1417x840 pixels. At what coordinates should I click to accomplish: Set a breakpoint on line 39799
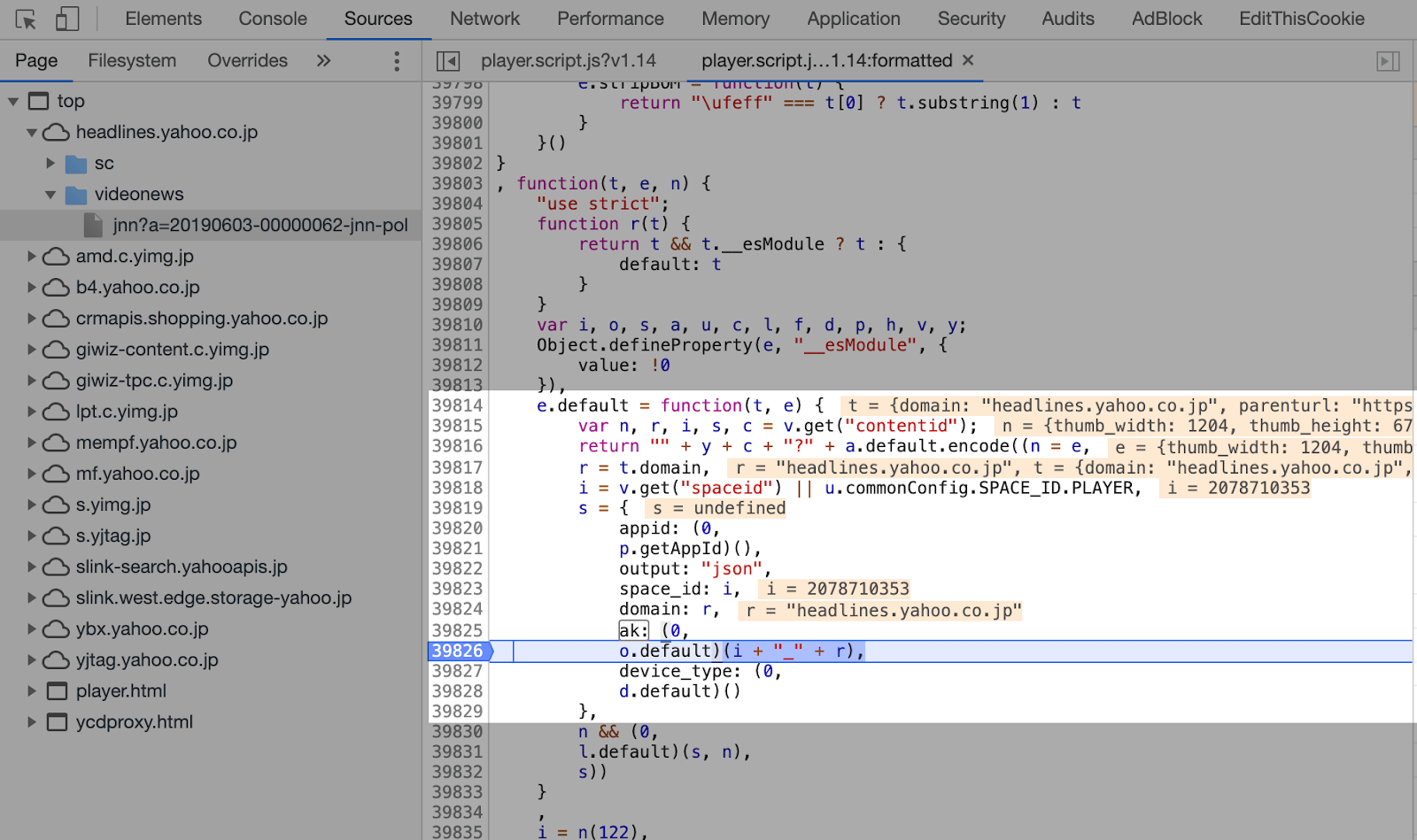pyautogui.click(x=457, y=103)
